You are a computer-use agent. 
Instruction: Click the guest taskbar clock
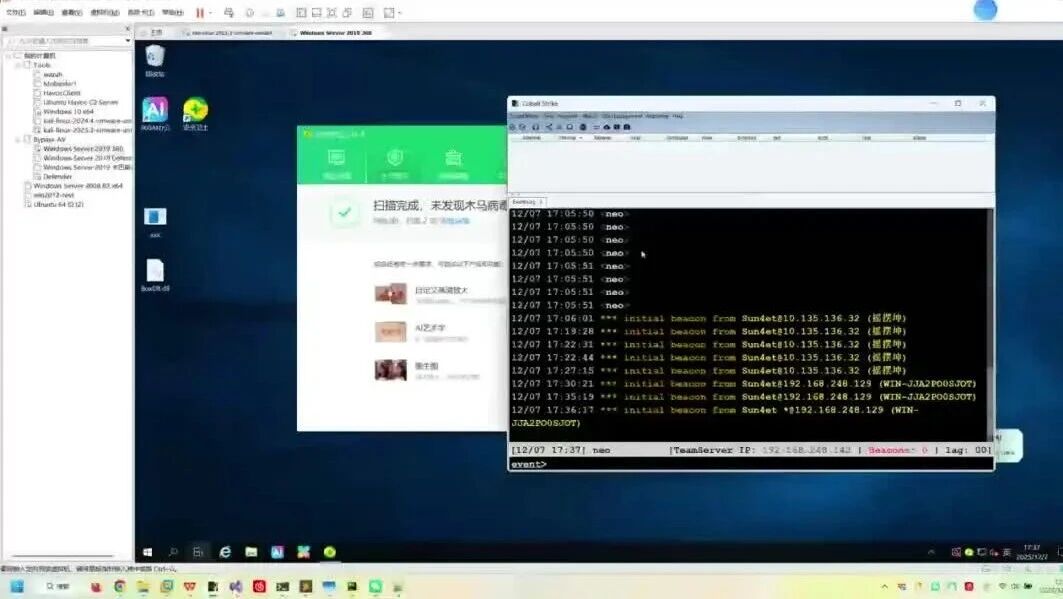point(1032,552)
